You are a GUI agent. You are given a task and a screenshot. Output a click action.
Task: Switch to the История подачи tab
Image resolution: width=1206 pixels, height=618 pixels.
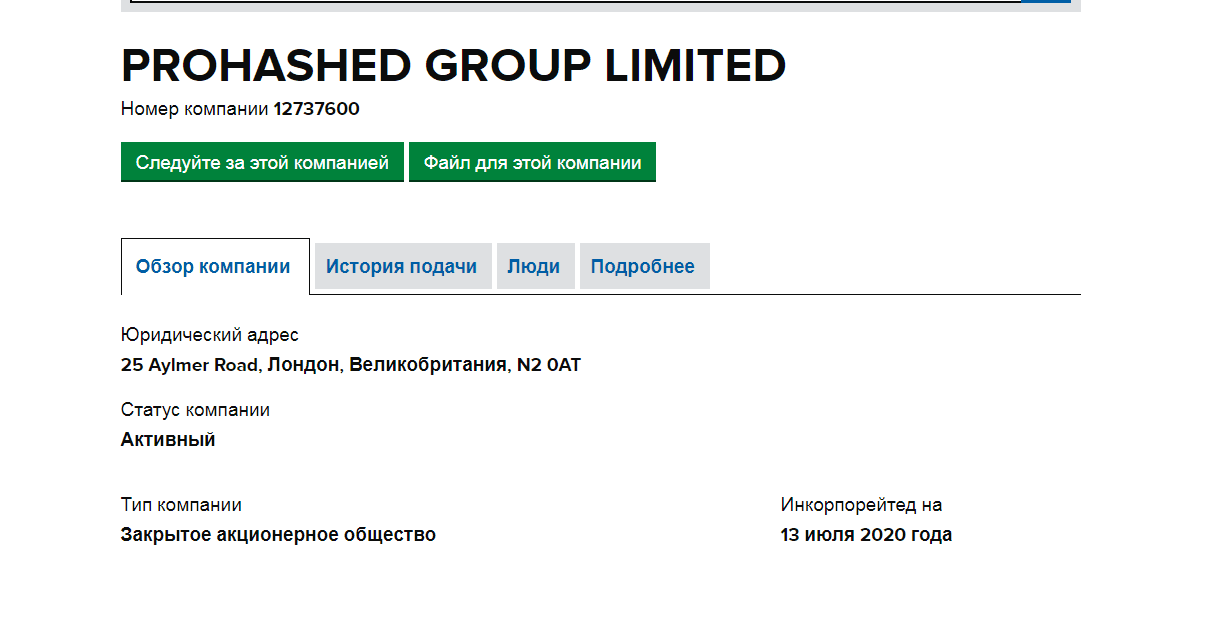pos(402,267)
